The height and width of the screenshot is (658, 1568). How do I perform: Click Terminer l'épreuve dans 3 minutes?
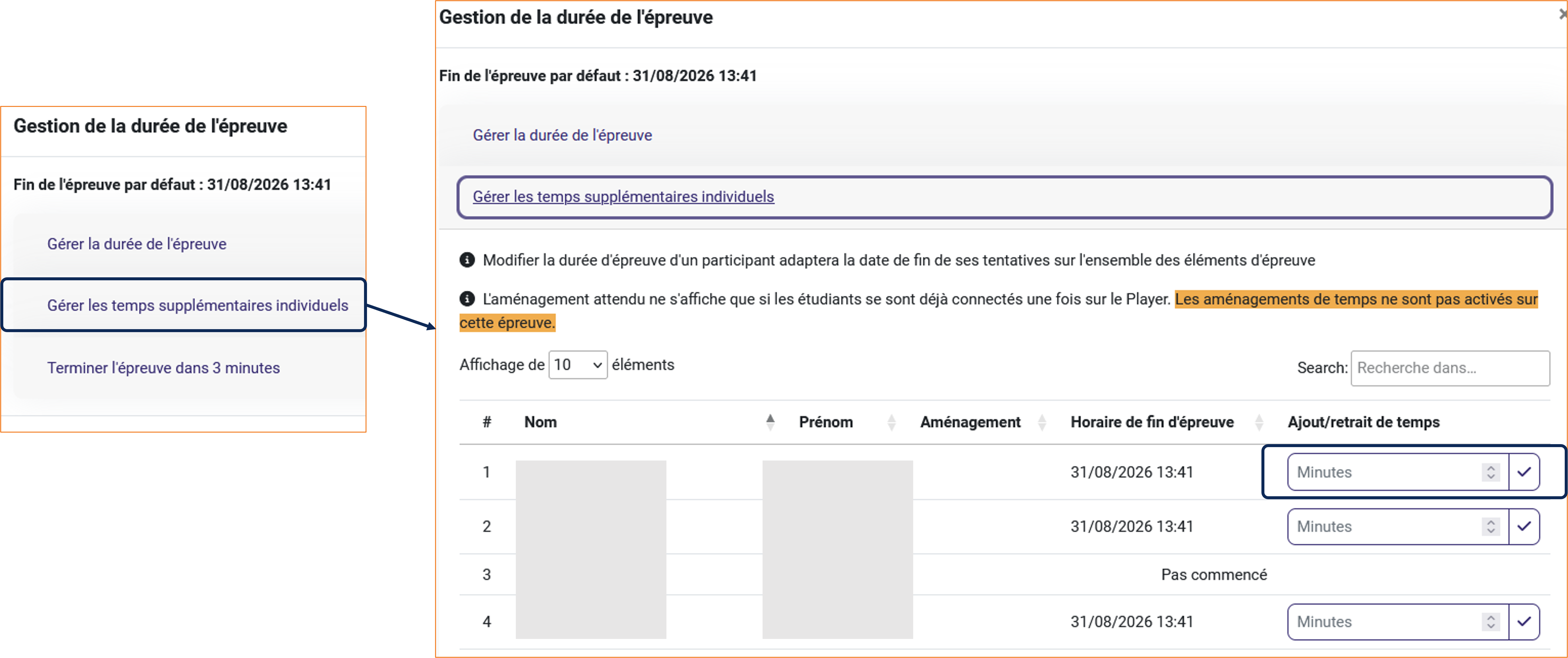[x=163, y=368]
